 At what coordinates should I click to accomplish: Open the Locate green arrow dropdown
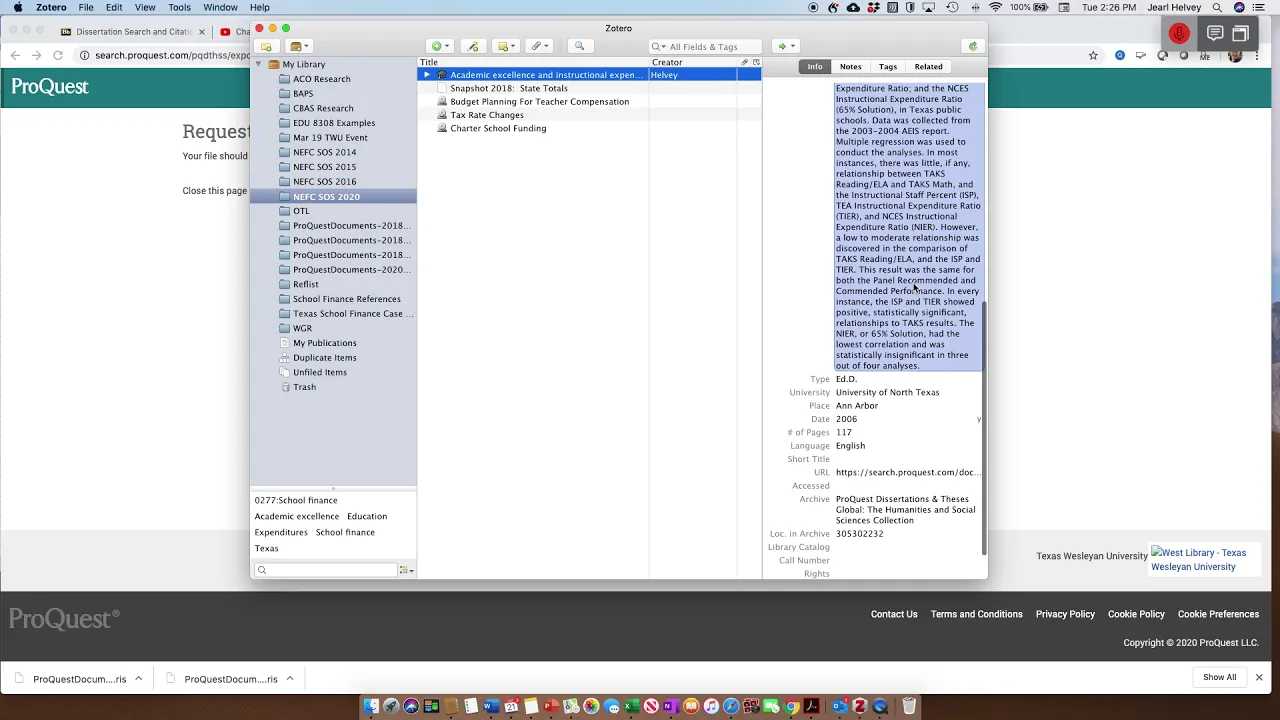[x=786, y=46]
